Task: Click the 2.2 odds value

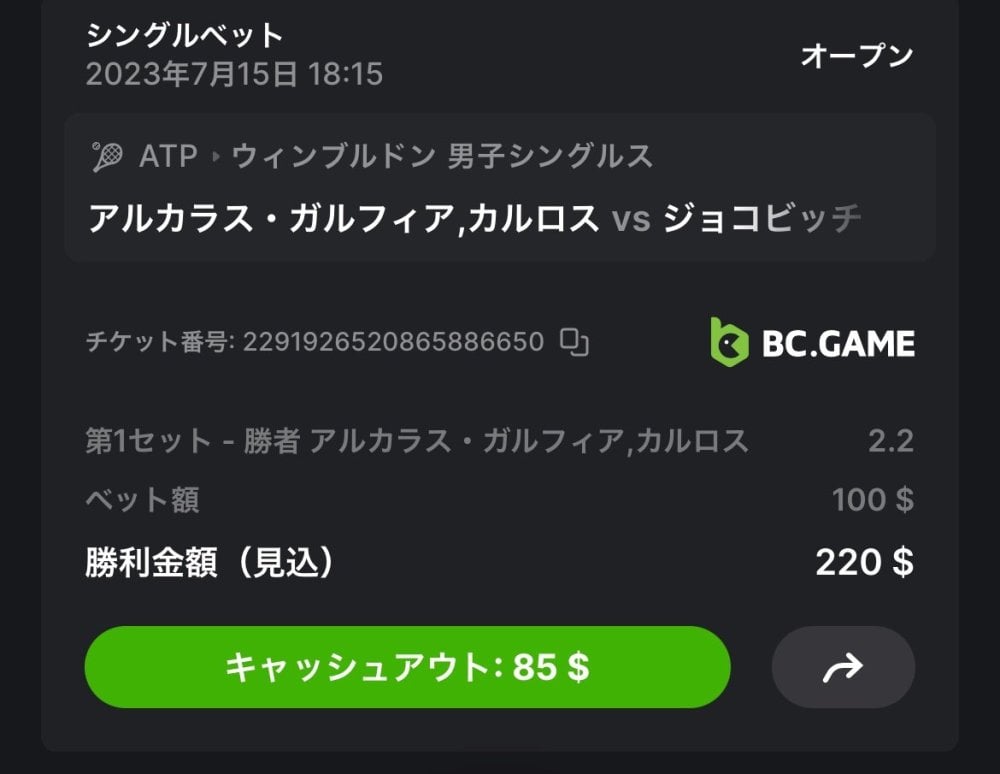Action: pos(890,441)
